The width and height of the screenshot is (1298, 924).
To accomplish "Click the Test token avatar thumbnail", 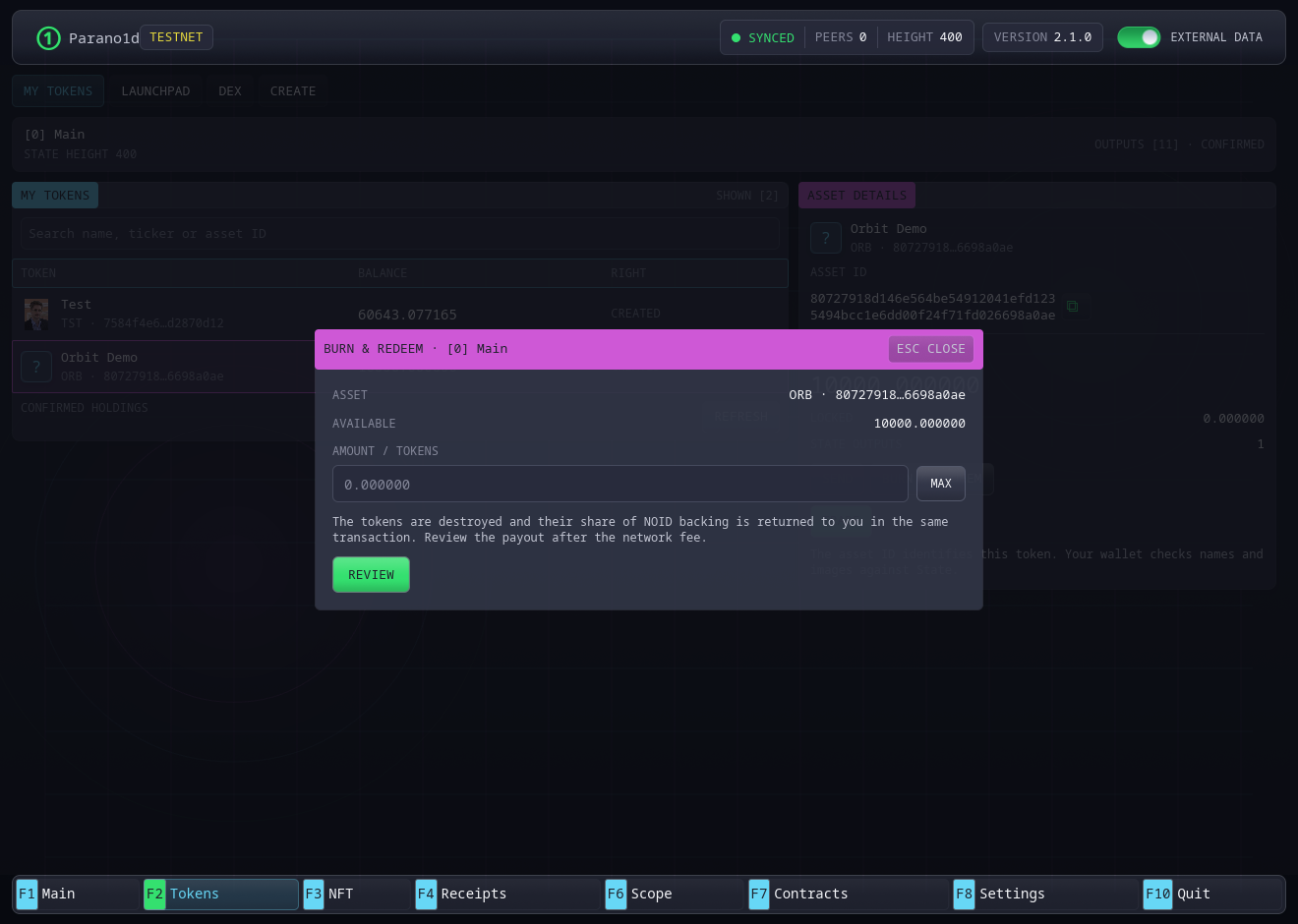I will pos(36,315).
